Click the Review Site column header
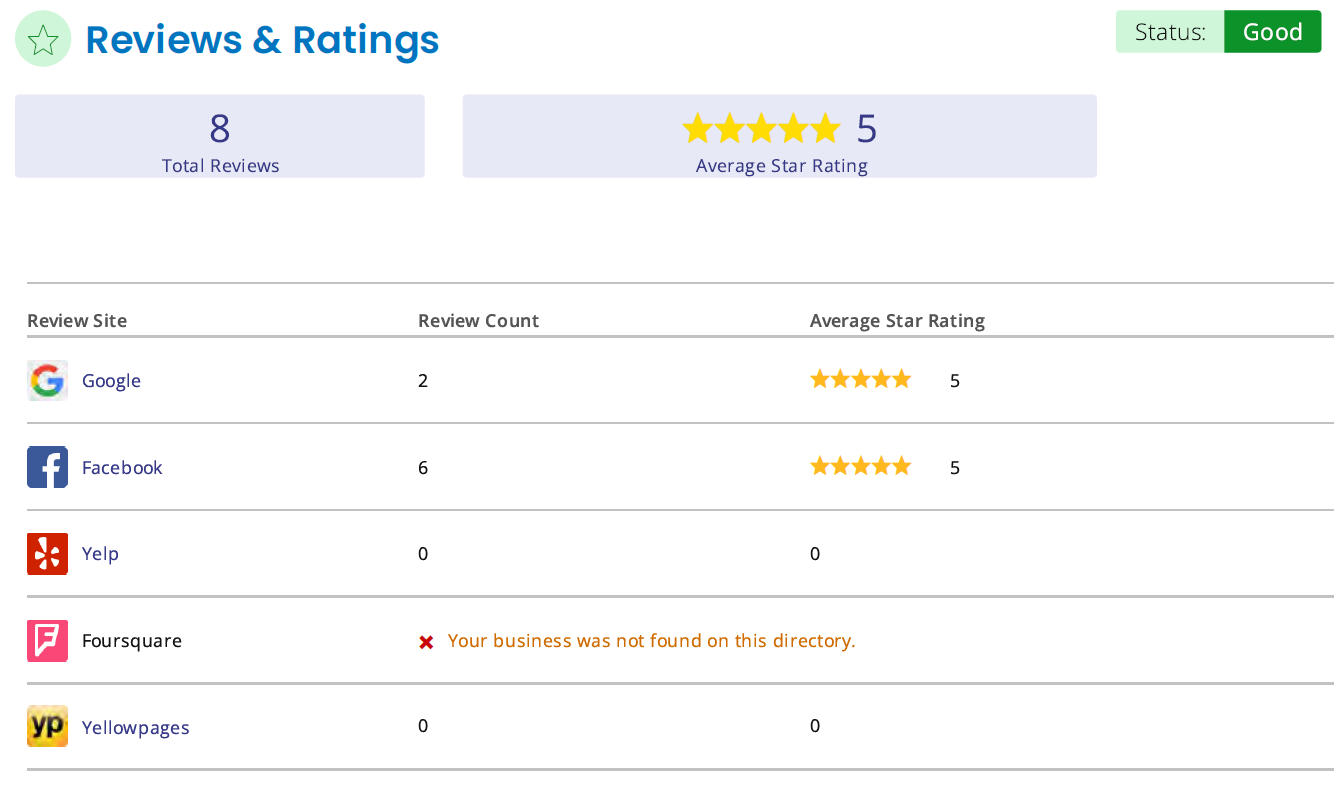The image size is (1343, 790). tap(77, 321)
